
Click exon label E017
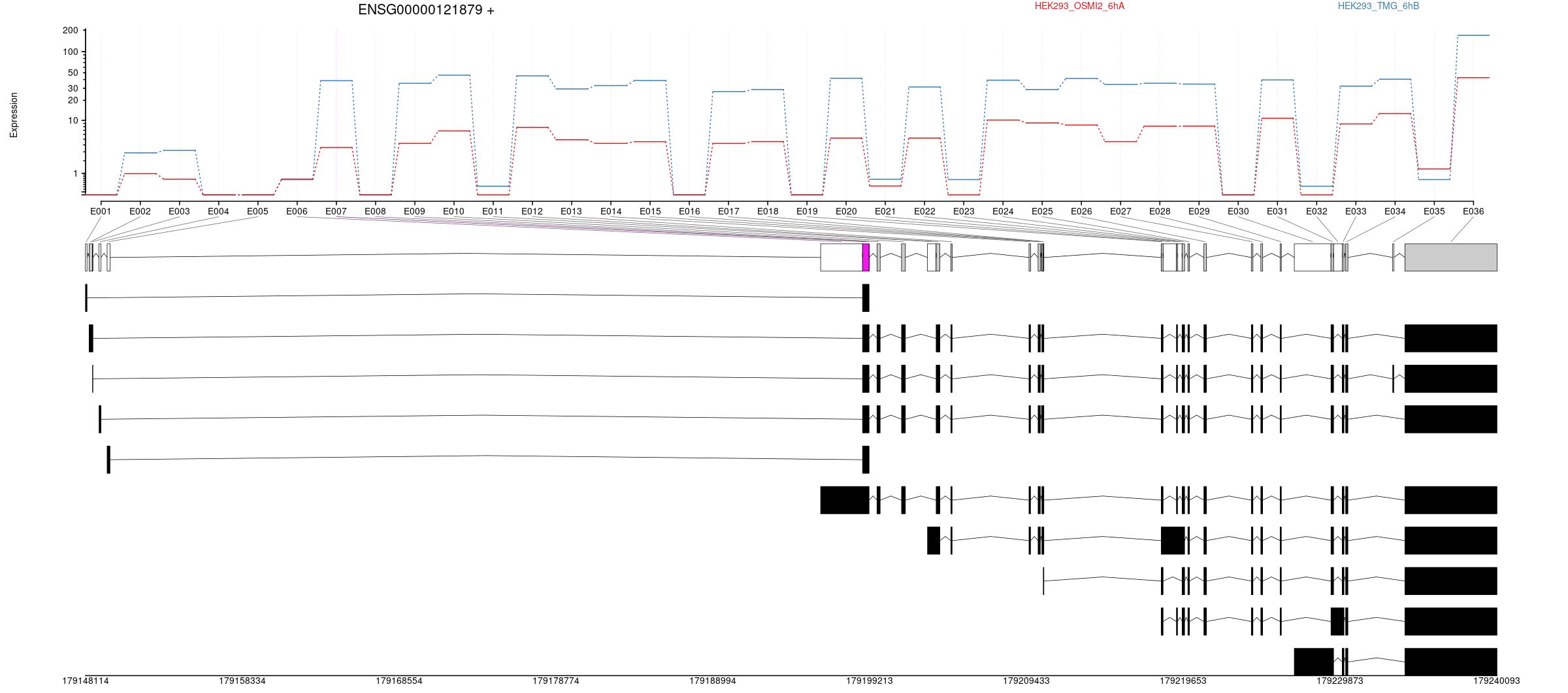click(728, 211)
